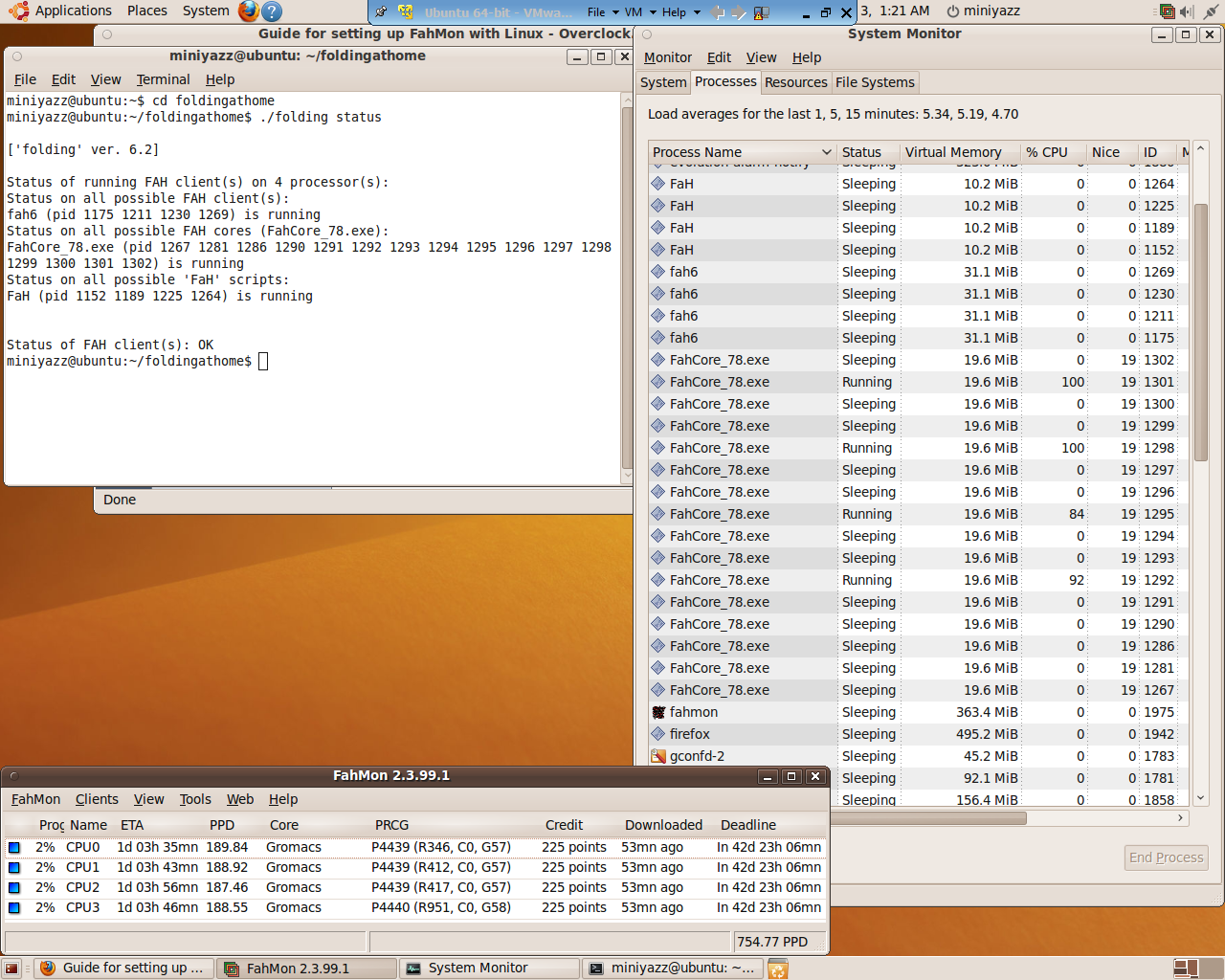Click the power icon beside miniyazz

[x=953, y=11]
